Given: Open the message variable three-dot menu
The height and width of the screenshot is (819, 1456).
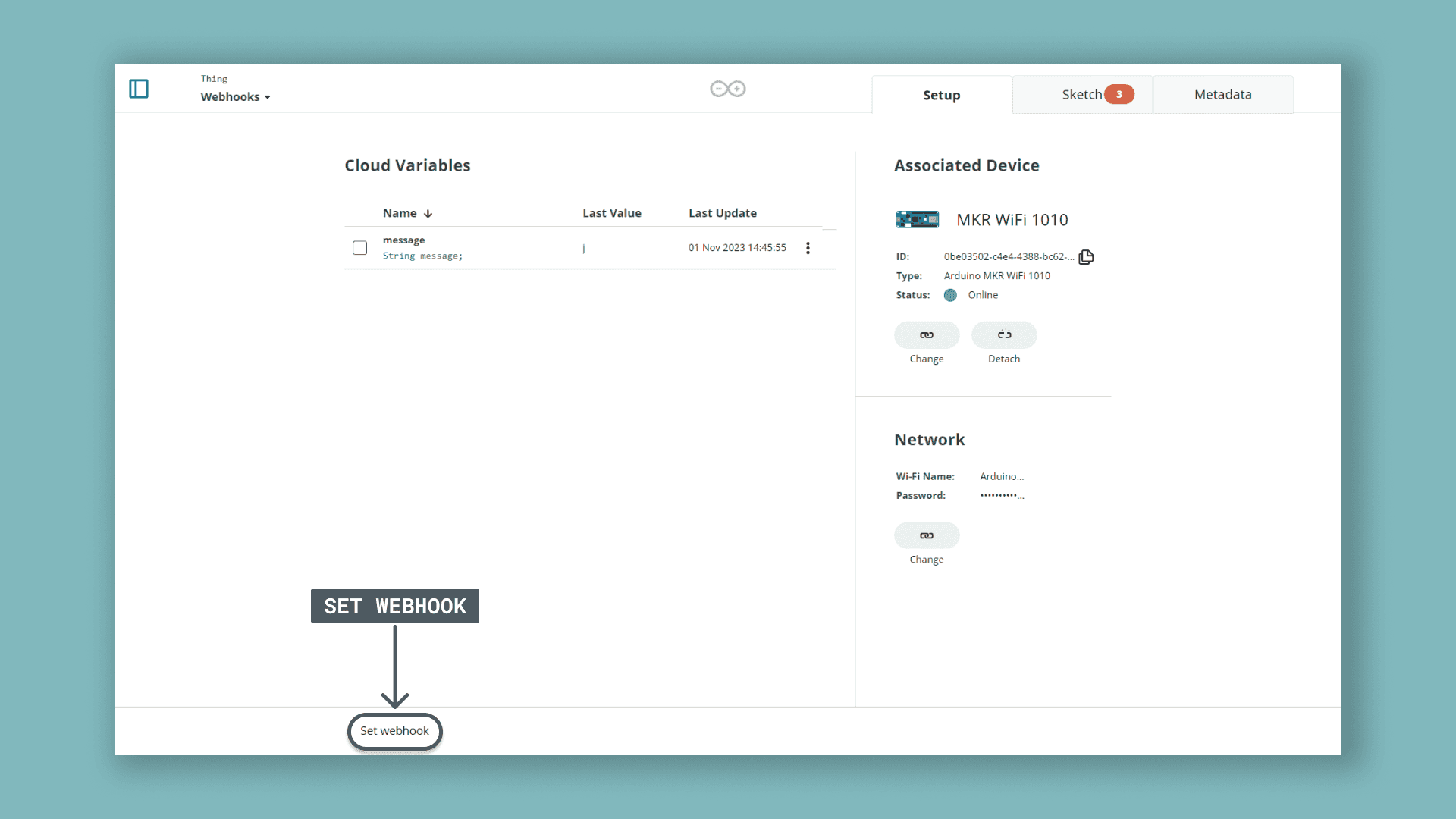Looking at the screenshot, I should click(808, 248).
